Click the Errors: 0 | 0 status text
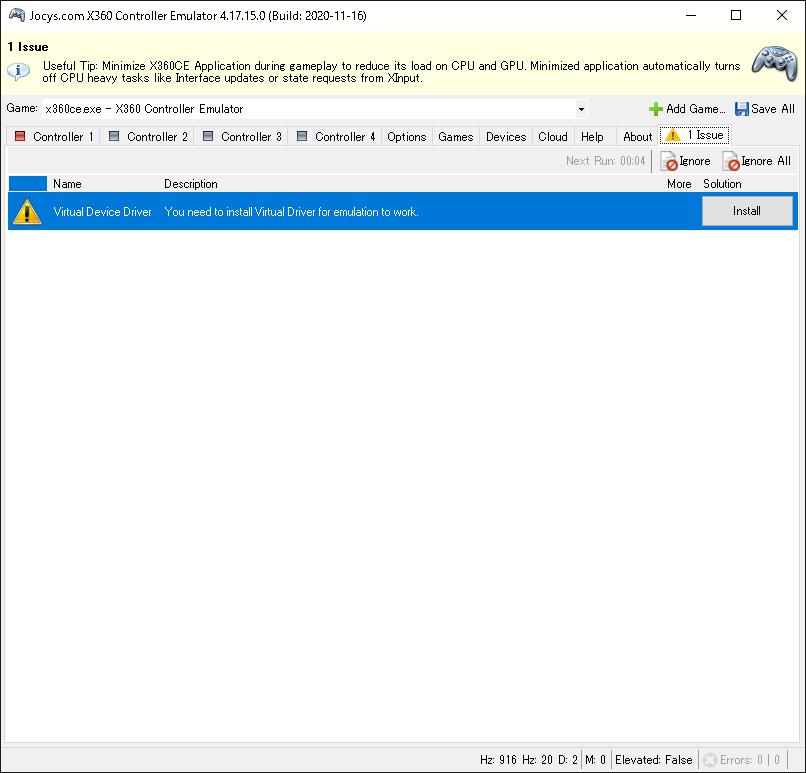The image size is (806, 773). [750, 760]
